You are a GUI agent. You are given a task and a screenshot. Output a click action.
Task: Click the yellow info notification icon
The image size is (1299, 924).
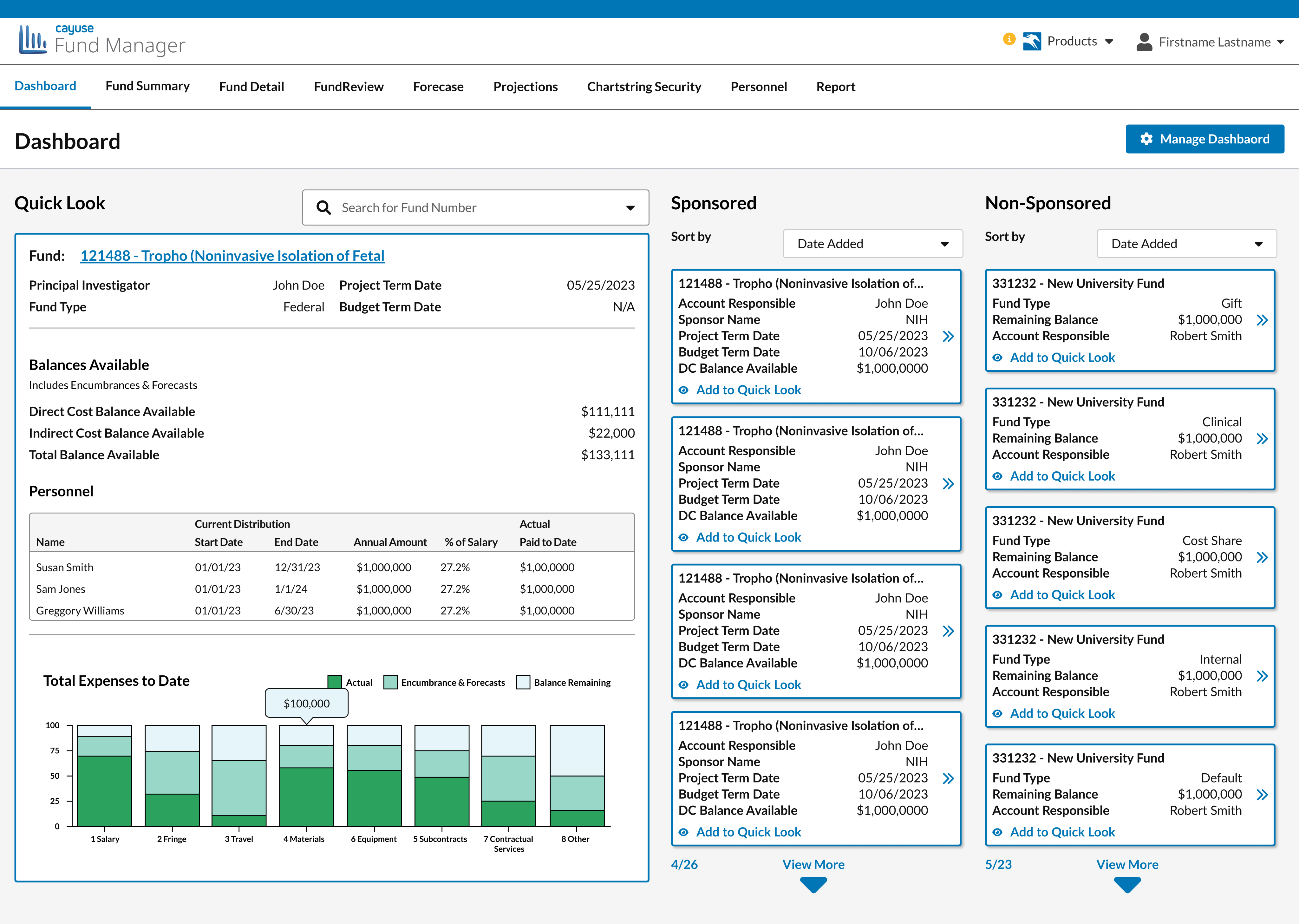pyautogui.click(x=1009, y=39)
